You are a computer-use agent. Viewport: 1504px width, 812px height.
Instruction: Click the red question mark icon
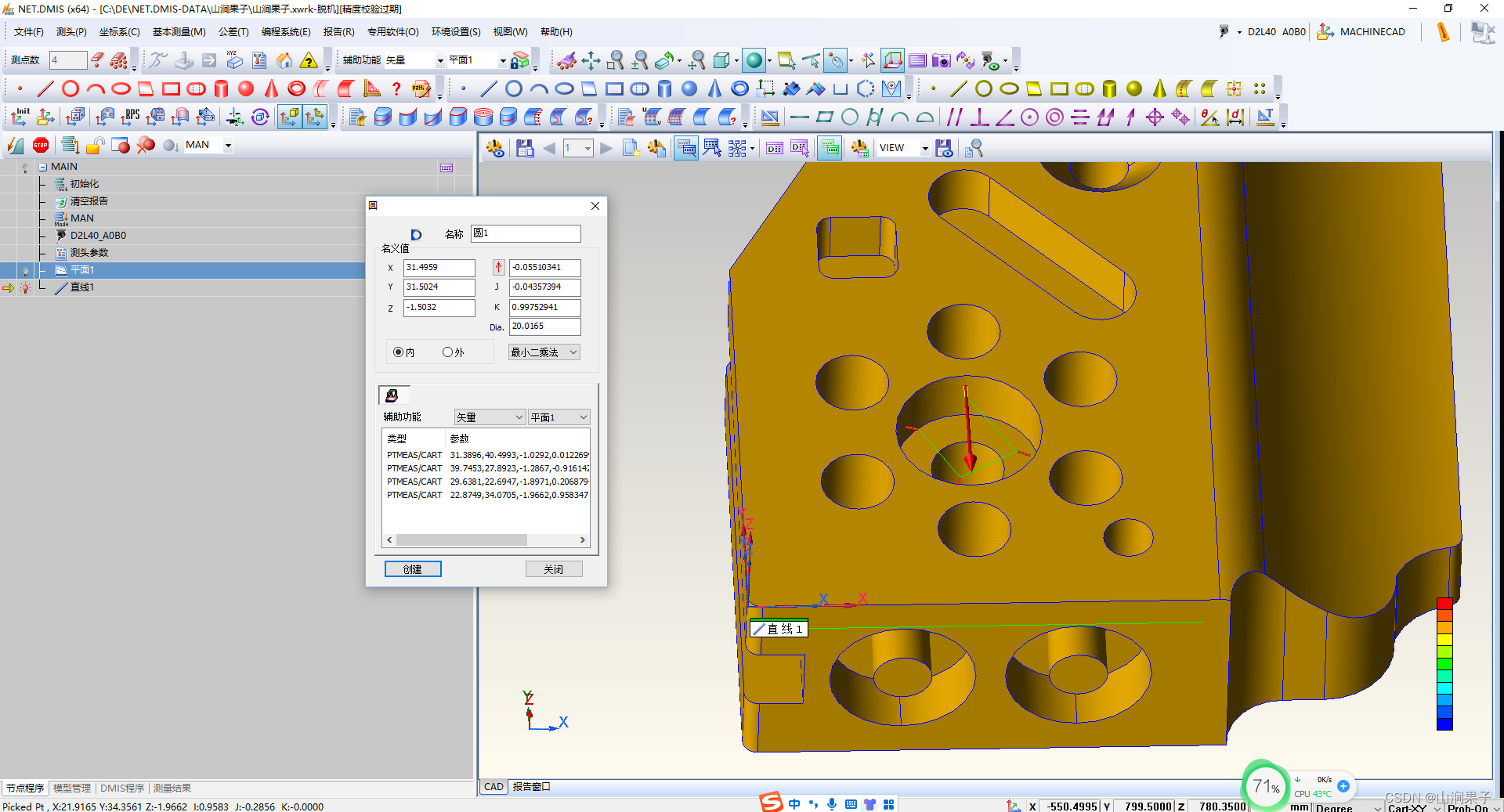(x=396, y=88)
